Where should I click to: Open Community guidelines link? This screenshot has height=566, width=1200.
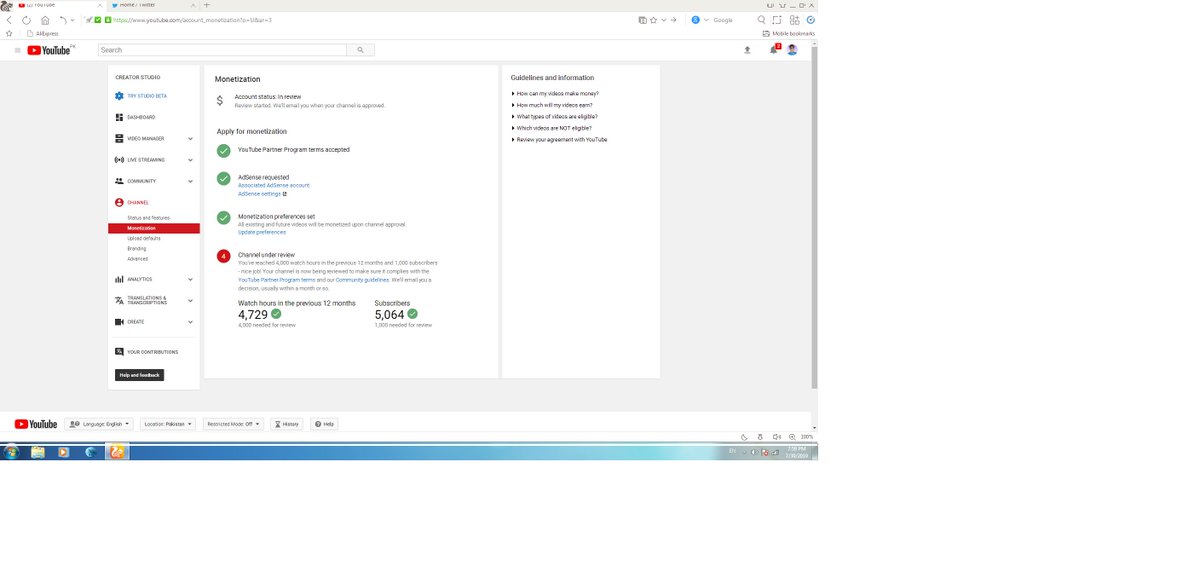click(362, 280)
